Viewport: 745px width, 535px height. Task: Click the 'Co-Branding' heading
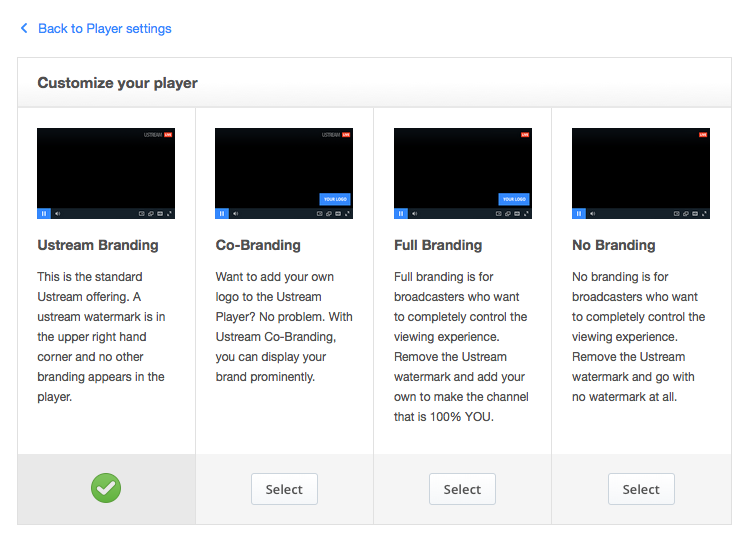(x=258, y=245)
